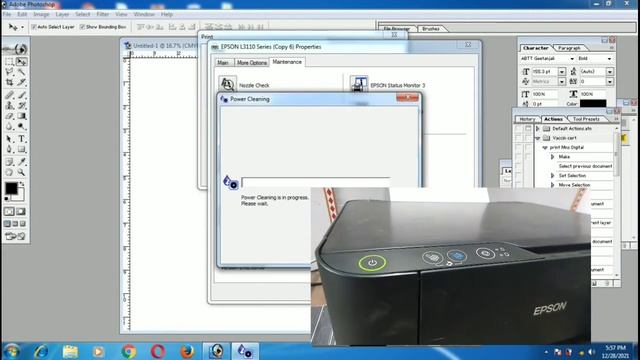This screenshot has height=360, width=640.
Task: Click the Nozzle Check icon
Action: pyautogui.click(x=227, y=84)
